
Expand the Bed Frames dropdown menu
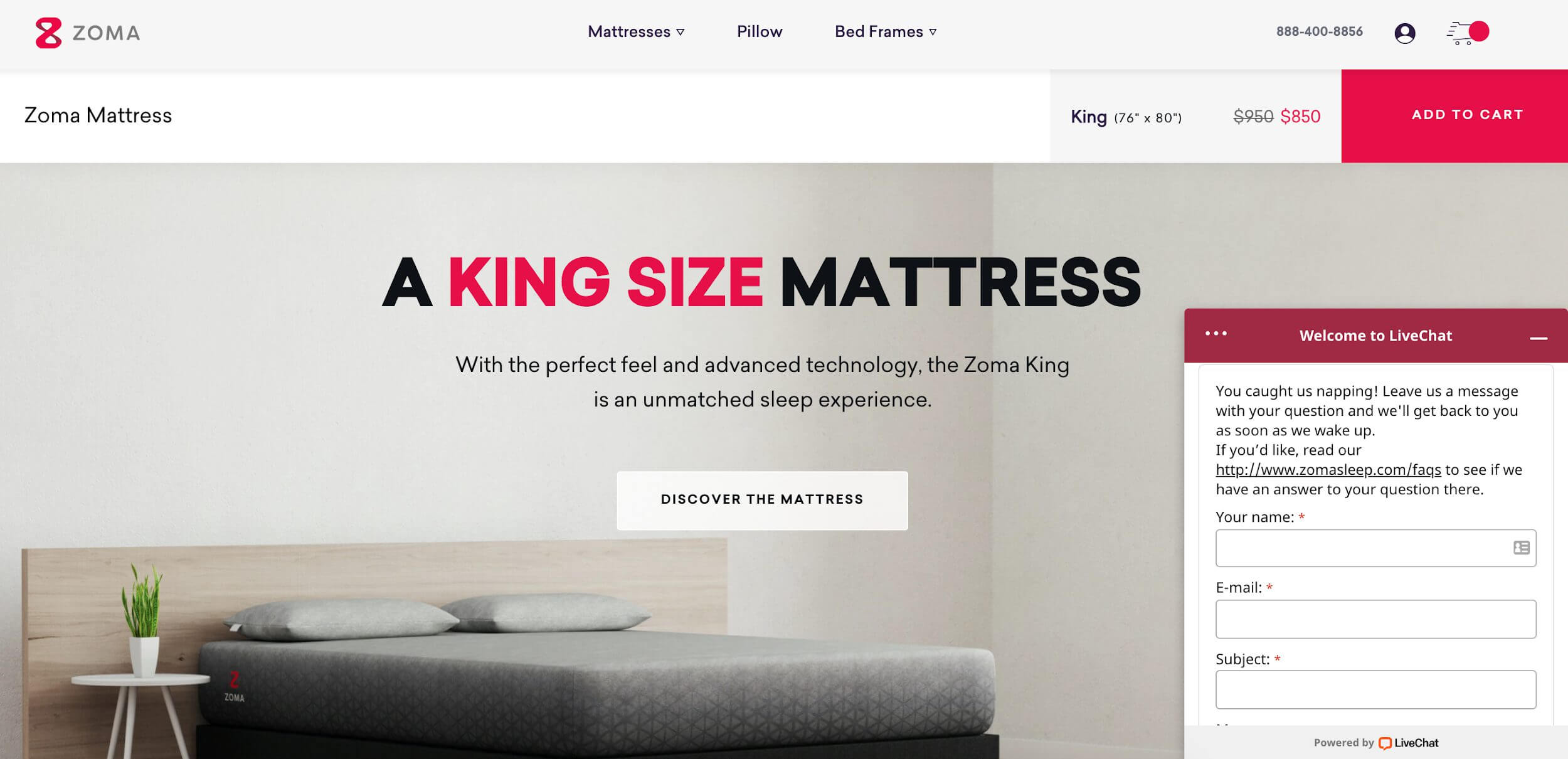(885, 31)
